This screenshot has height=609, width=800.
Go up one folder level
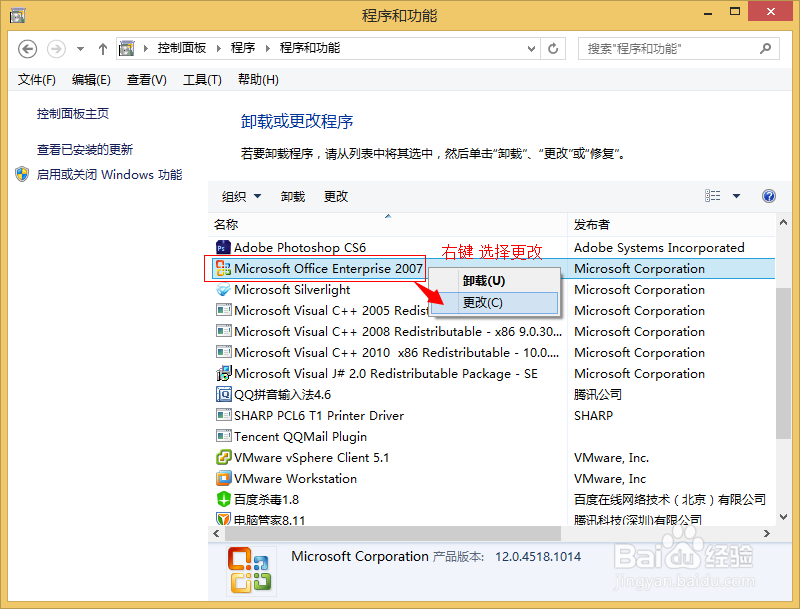click(103, 49)
